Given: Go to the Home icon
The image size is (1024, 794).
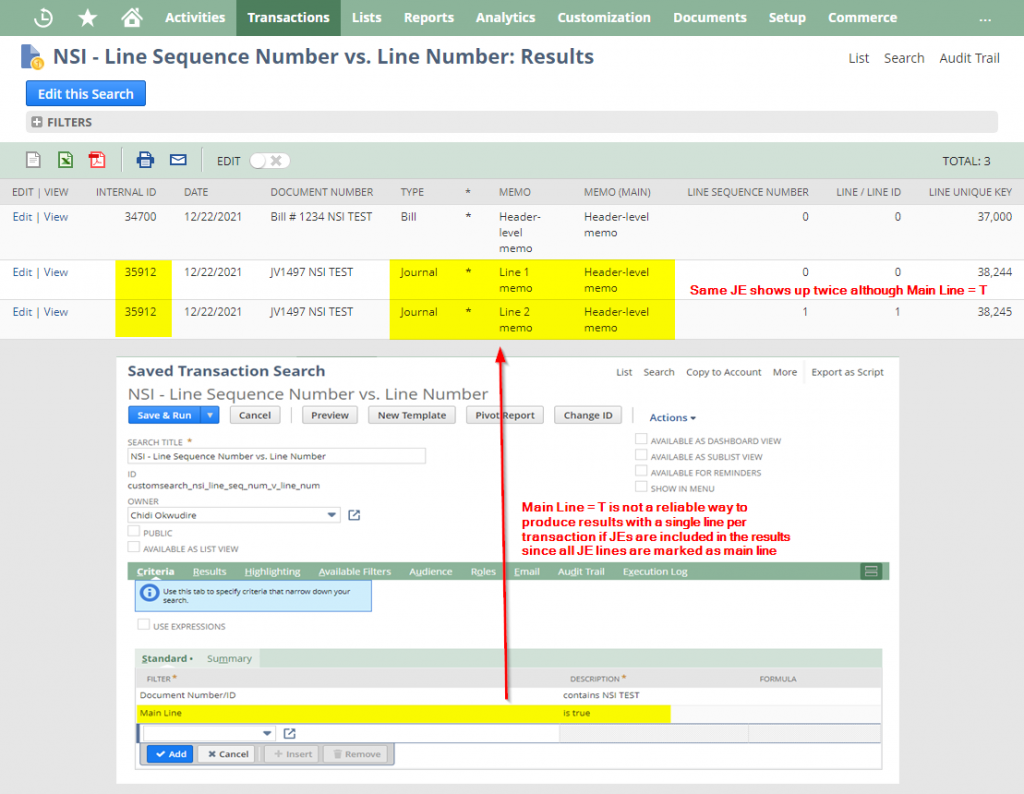Looking at the screenshot, I should [x=132, y=18].
